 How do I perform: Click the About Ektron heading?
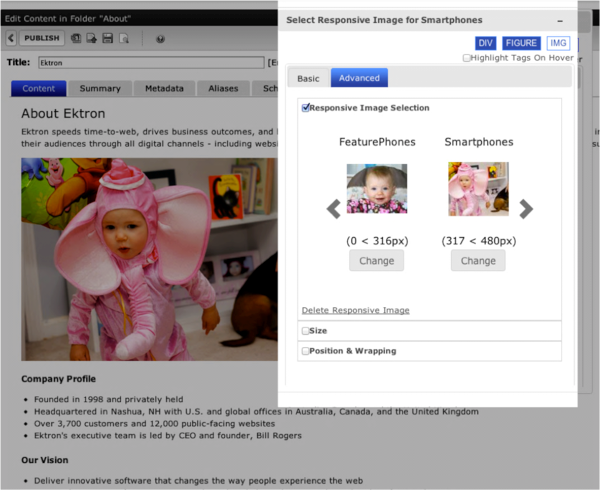click(x=63, y=114)
